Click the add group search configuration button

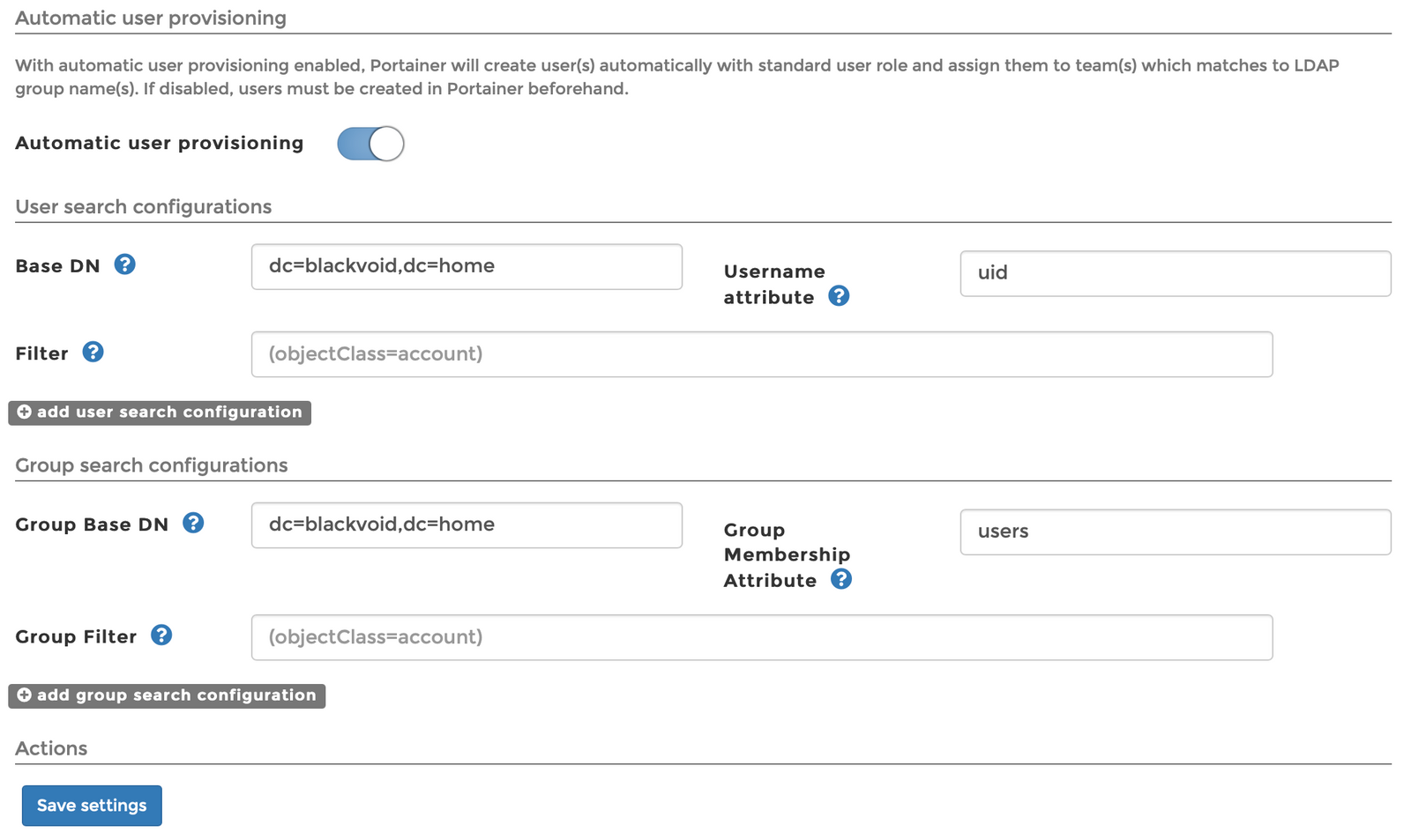(x=166, y=695)
